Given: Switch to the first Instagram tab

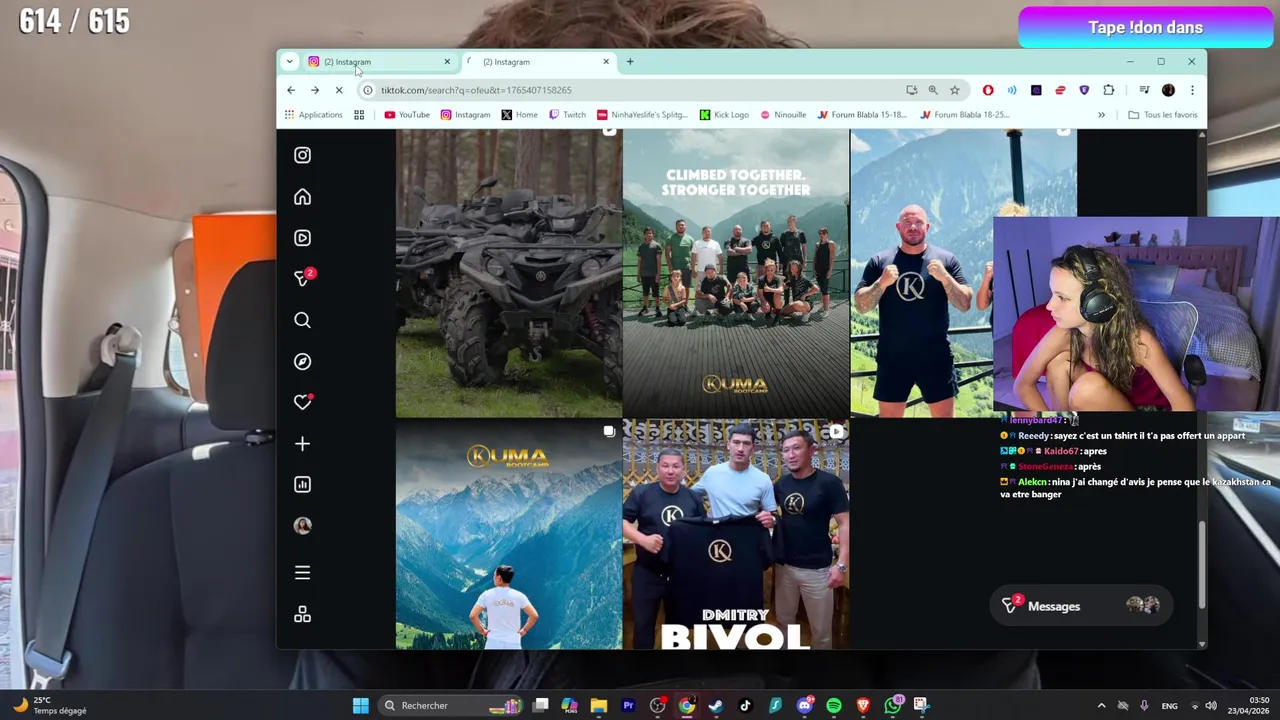Looking at the screenshot, I should (378, 62).
